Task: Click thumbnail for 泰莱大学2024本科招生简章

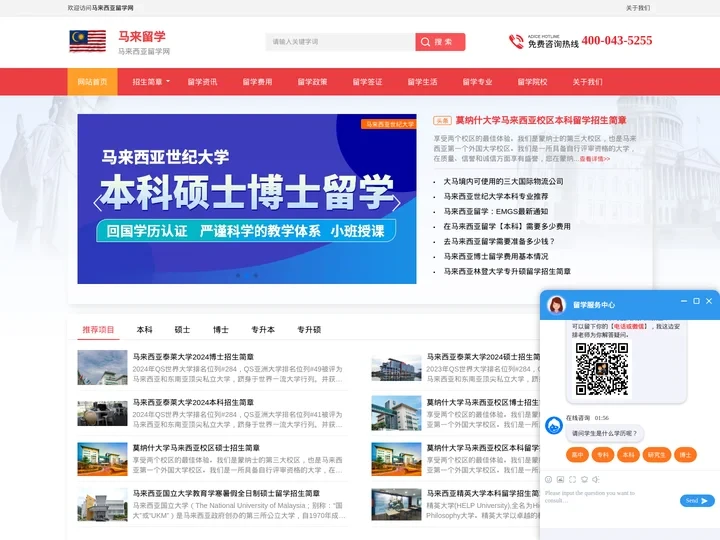Action: point(102,413)
